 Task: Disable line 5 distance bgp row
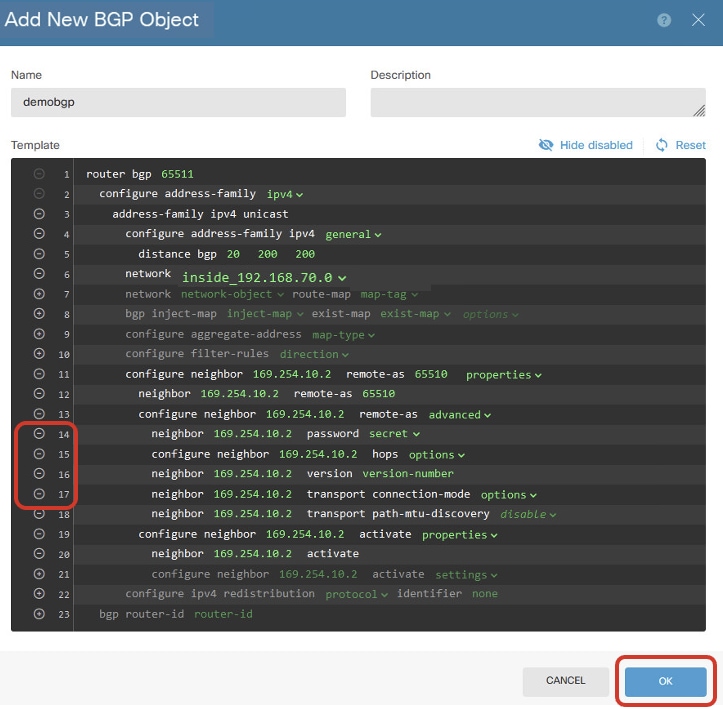click(x=39, y=254)
